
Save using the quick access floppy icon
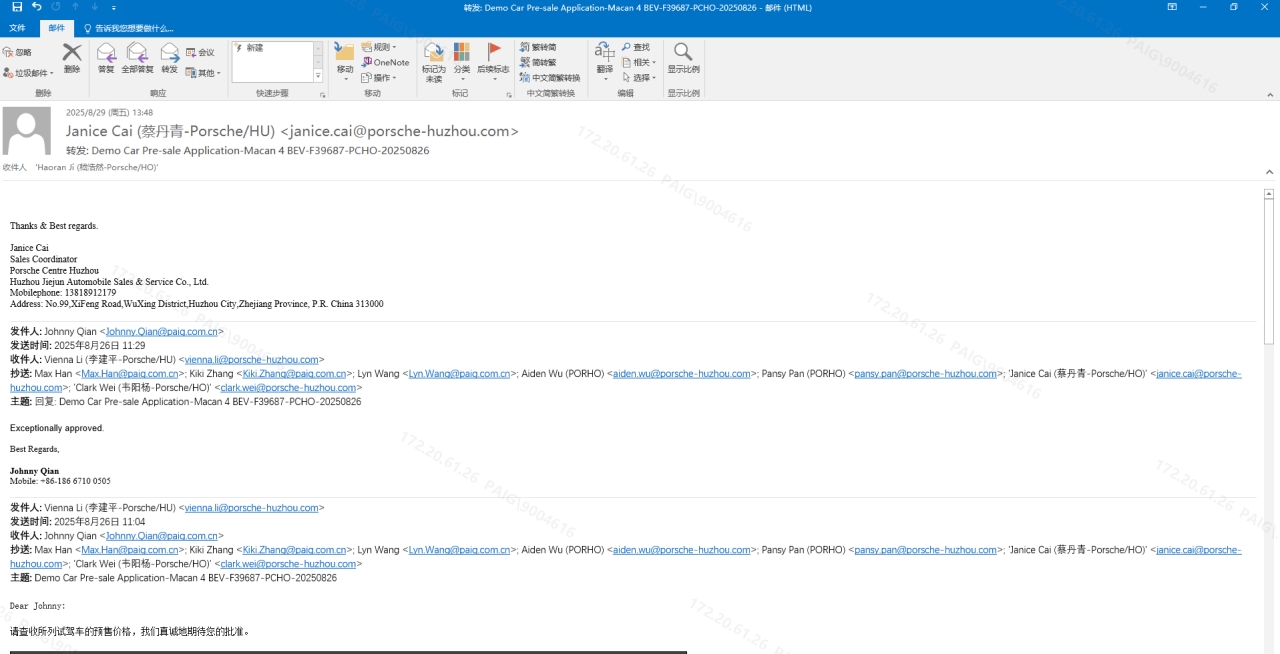pos(17,7)
